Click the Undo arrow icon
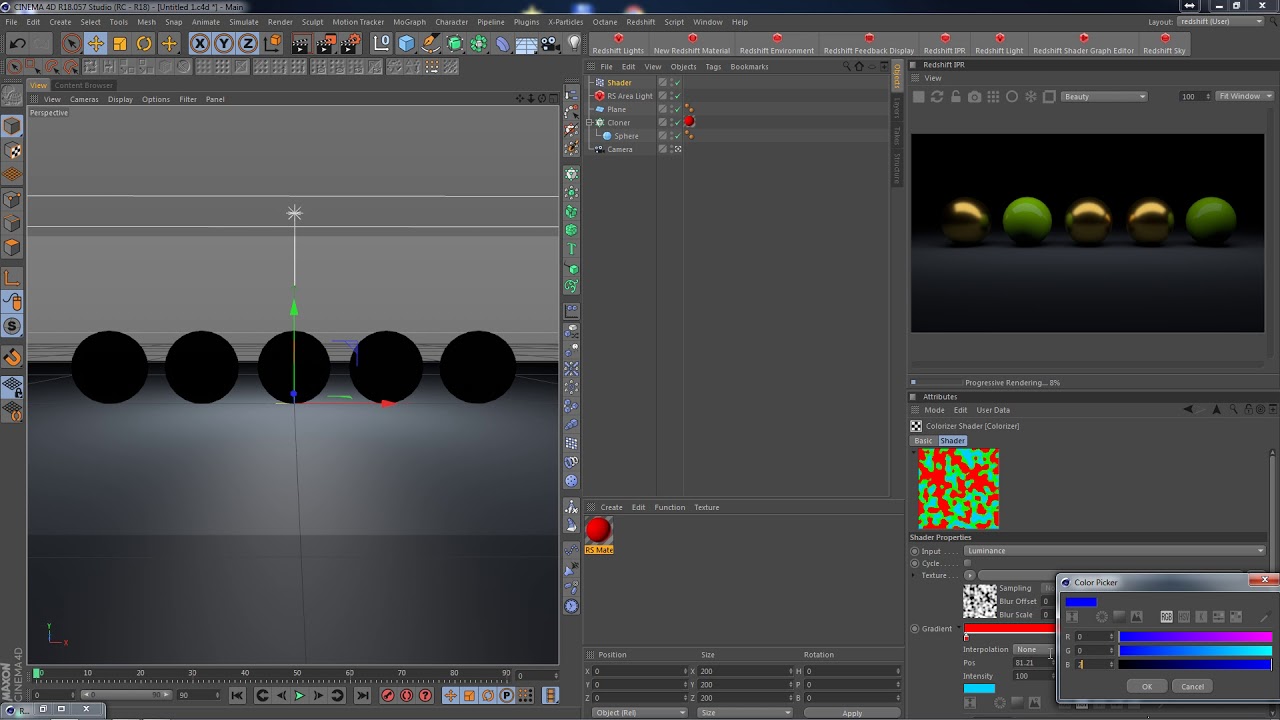This screenshot has width=1280, height=720. pyautogui.click(x=17, y=43)
